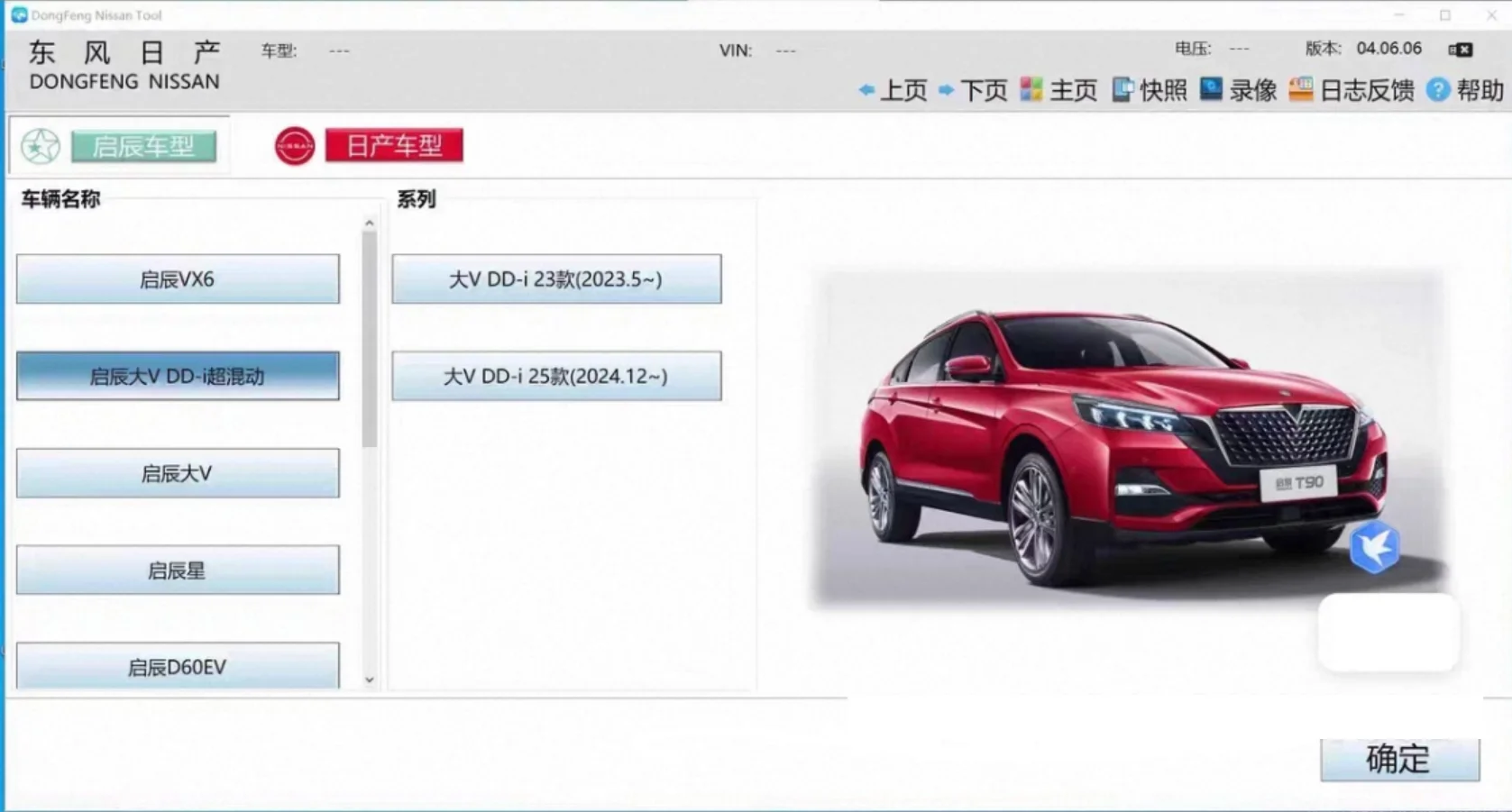Select vehicle 启辰VX6

178,279
